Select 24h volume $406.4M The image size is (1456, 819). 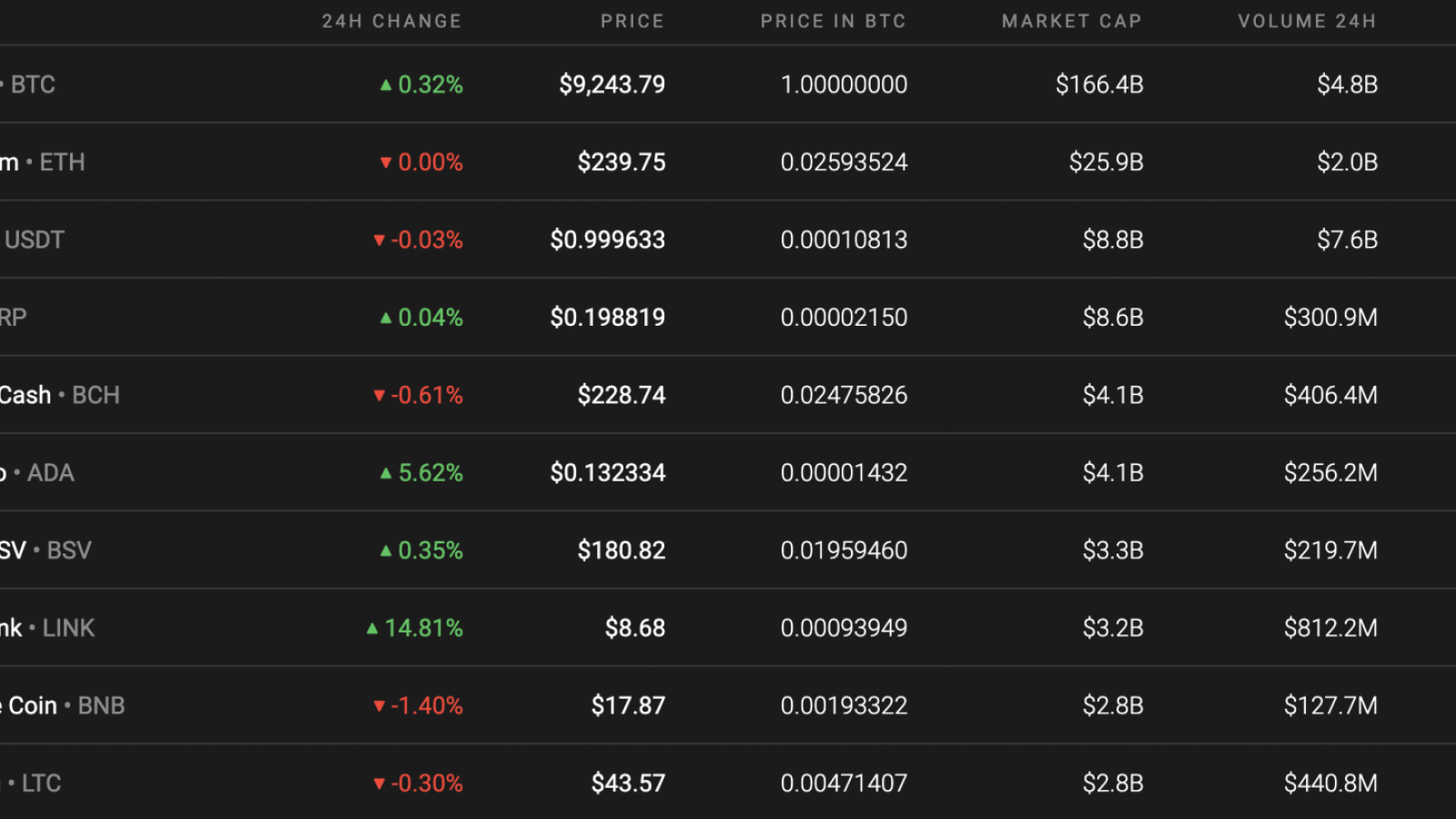click(1330, 395)
